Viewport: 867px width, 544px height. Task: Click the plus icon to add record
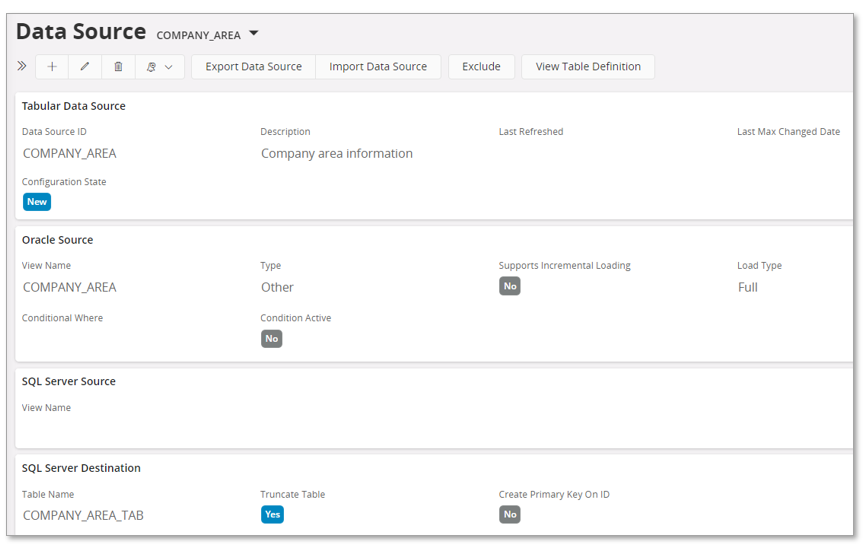pyautogui.click(x=52, y=67)
